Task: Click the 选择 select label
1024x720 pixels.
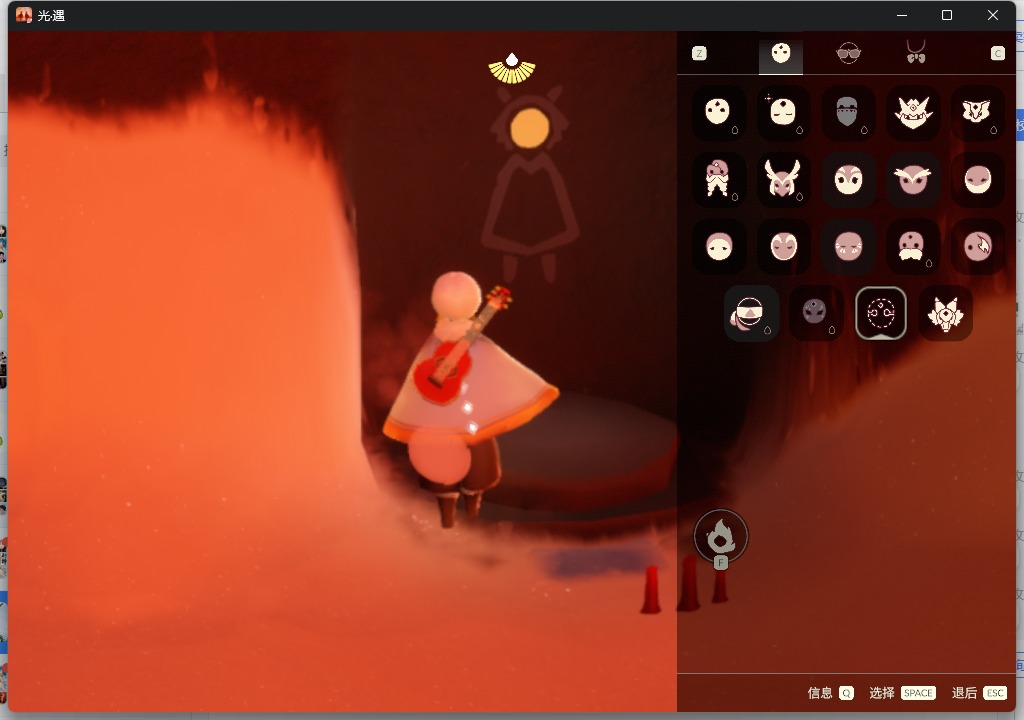Action: pyautogui.click(x=882, y=693)
